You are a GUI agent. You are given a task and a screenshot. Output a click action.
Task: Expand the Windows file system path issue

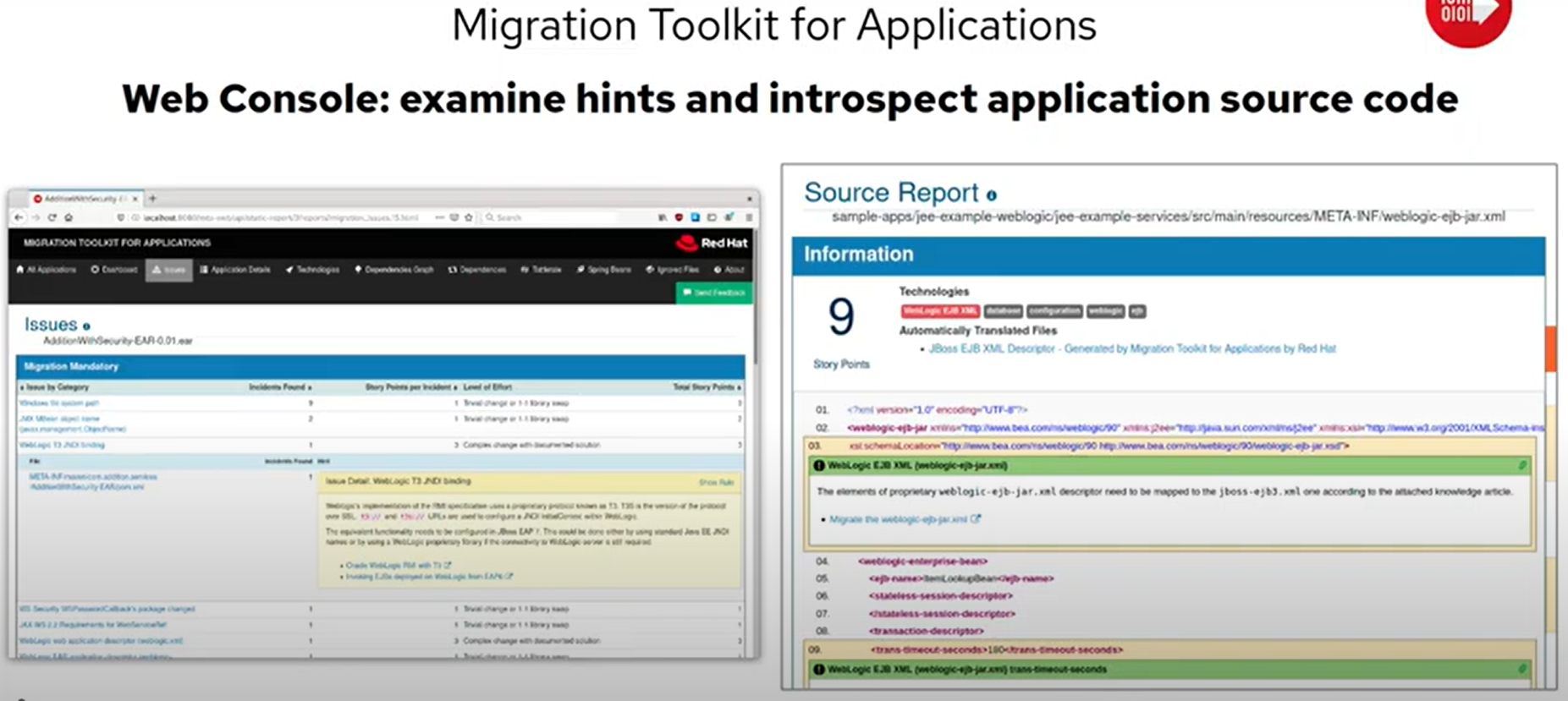click(x=59, y=403)
